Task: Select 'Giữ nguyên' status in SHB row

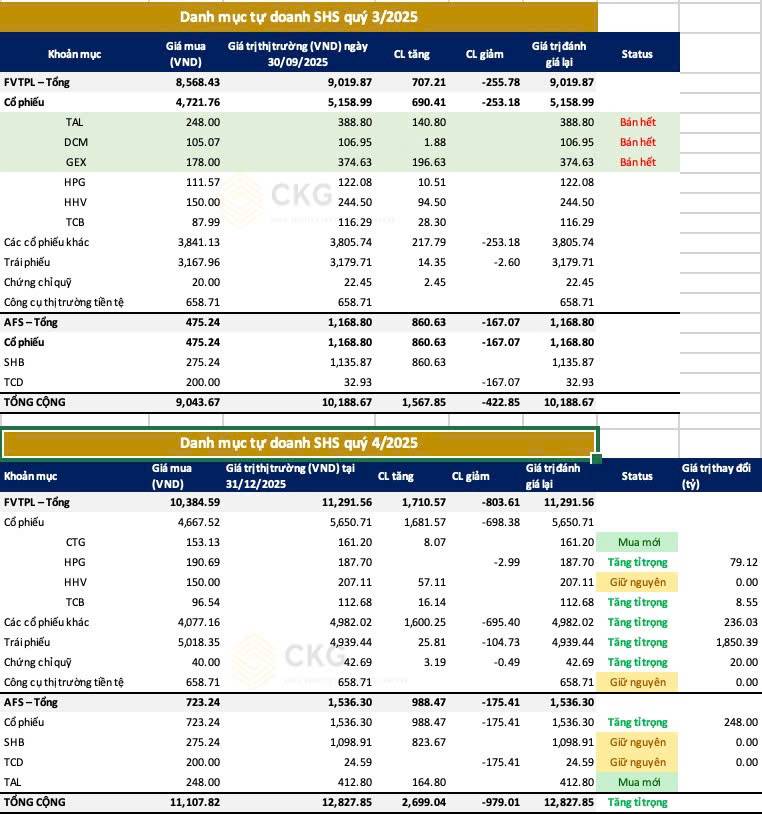Action: (638, 742)
